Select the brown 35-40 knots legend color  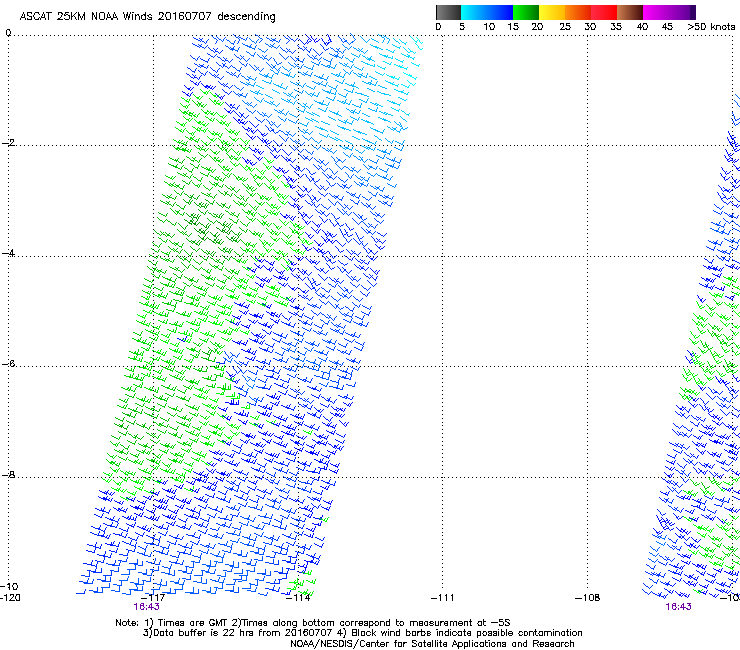tap(630, 12)
